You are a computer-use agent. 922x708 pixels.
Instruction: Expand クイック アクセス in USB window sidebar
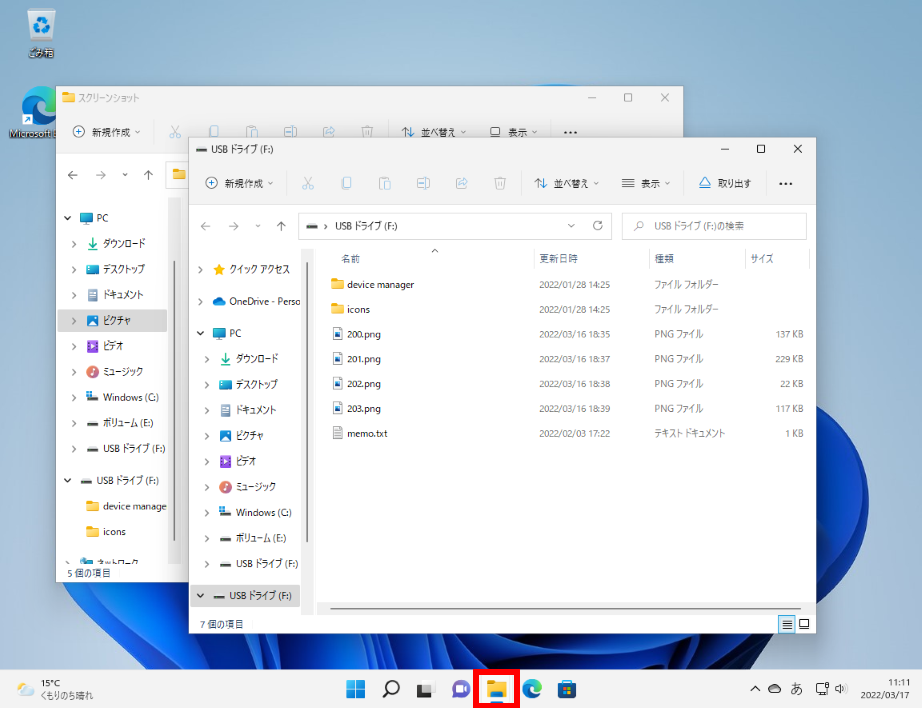pyautogui.click(x=201, y=269)
